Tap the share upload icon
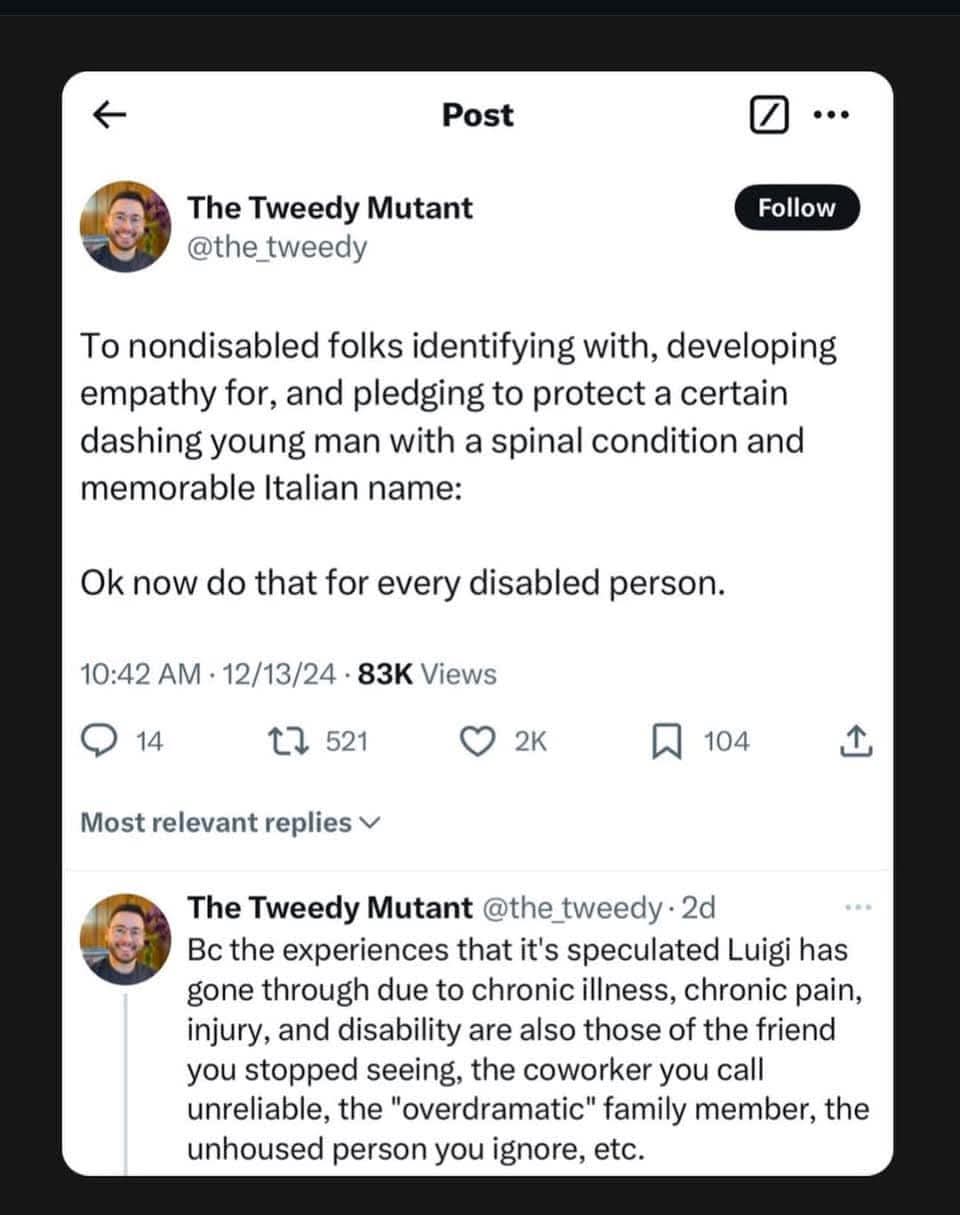 pos(857,741)
